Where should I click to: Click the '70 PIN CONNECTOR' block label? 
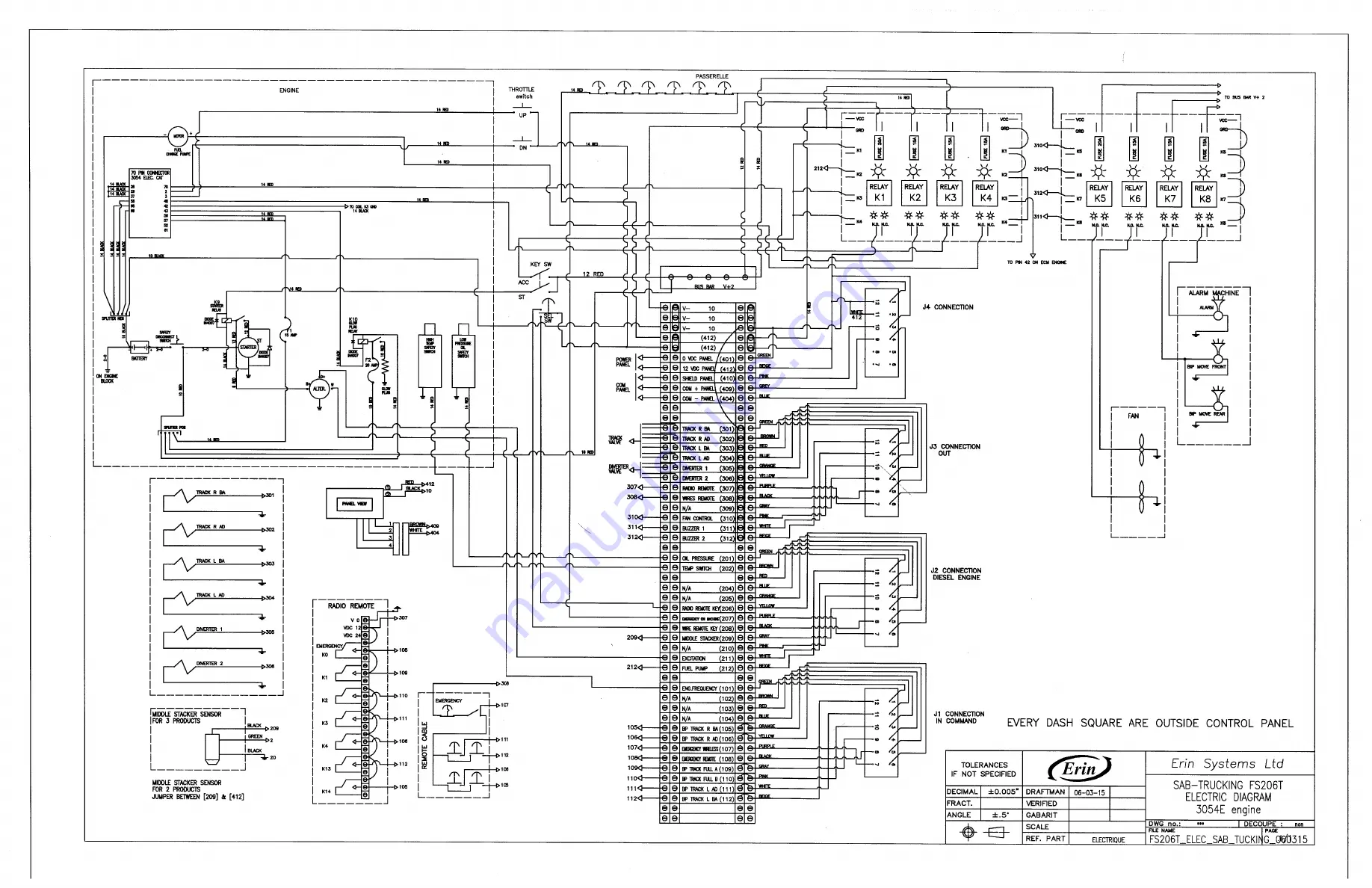pos(150,175)
